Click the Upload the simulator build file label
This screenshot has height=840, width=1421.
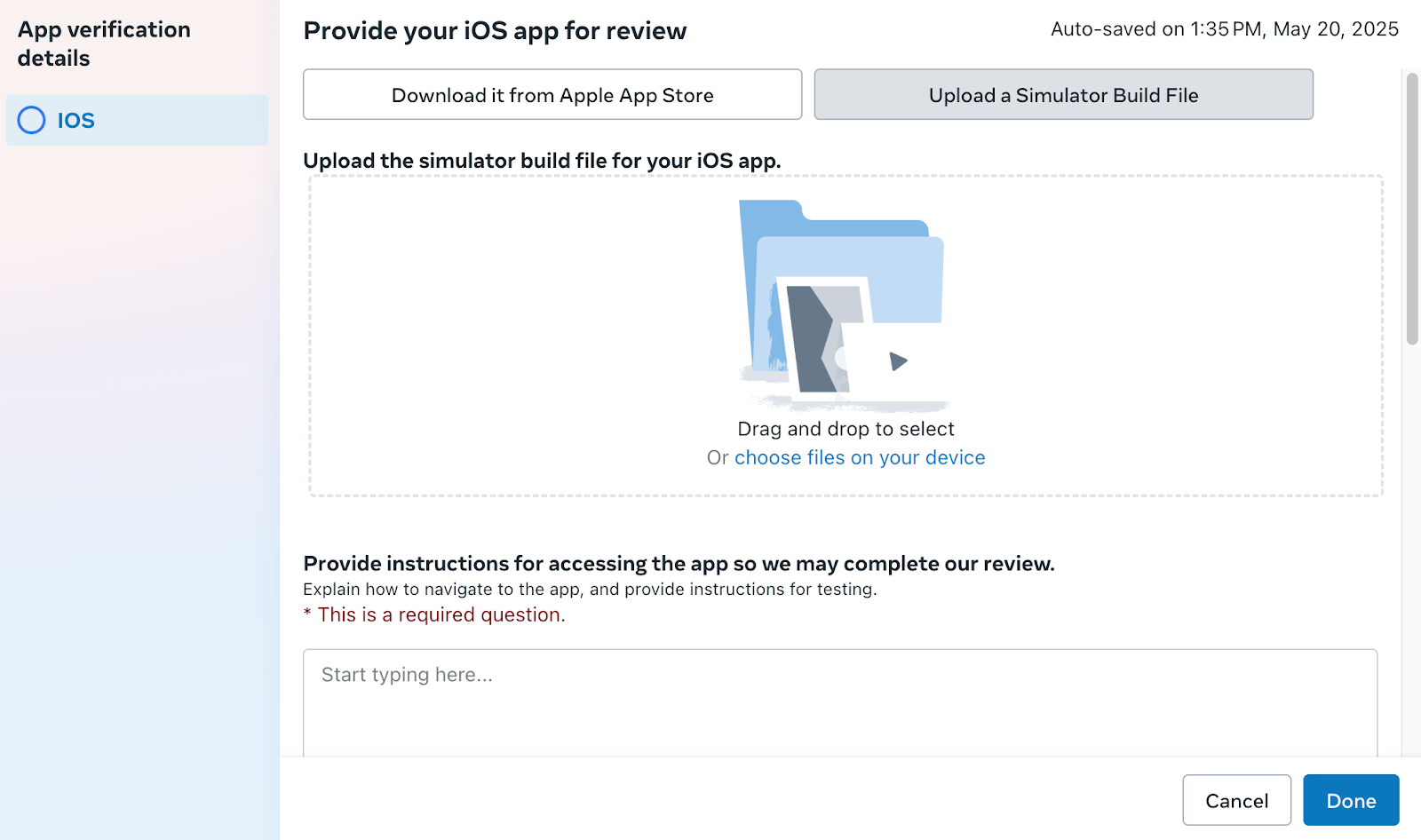542,161
